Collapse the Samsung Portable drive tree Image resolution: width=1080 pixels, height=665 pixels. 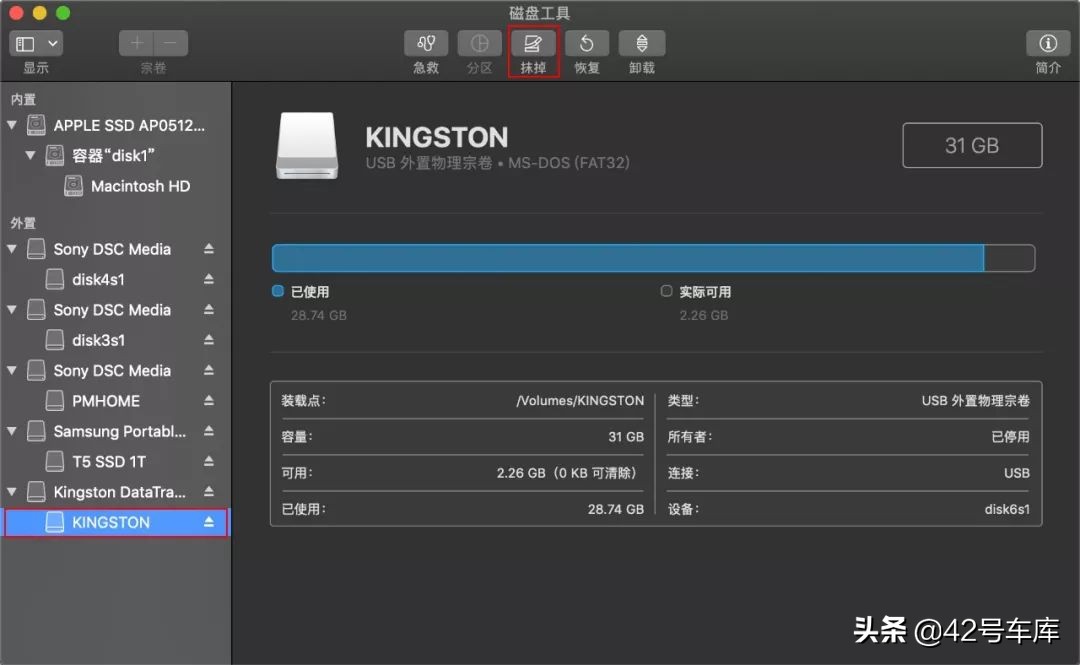(x=14, y=431)
